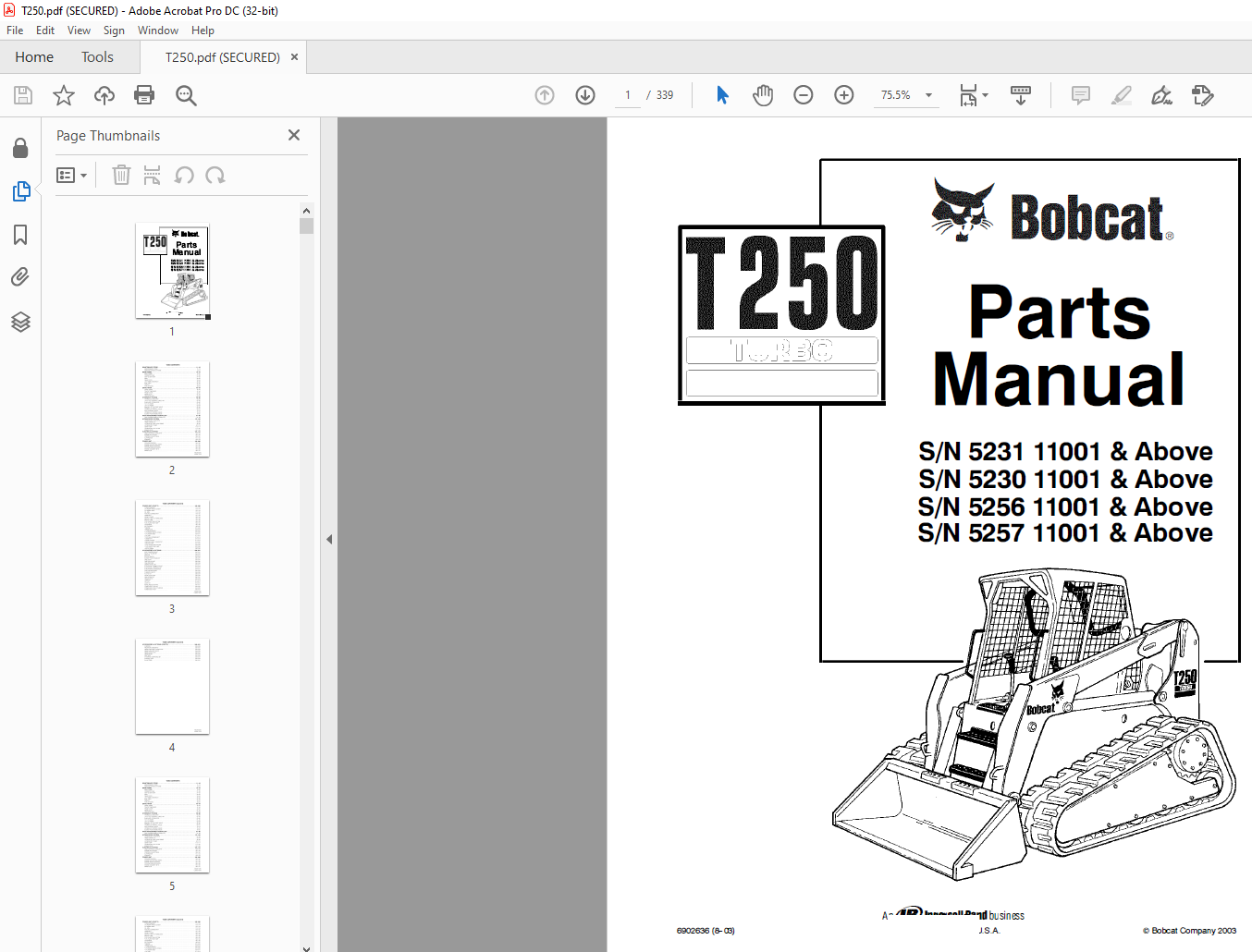Close the T250.pdf document tab

[x=294, y=57]
